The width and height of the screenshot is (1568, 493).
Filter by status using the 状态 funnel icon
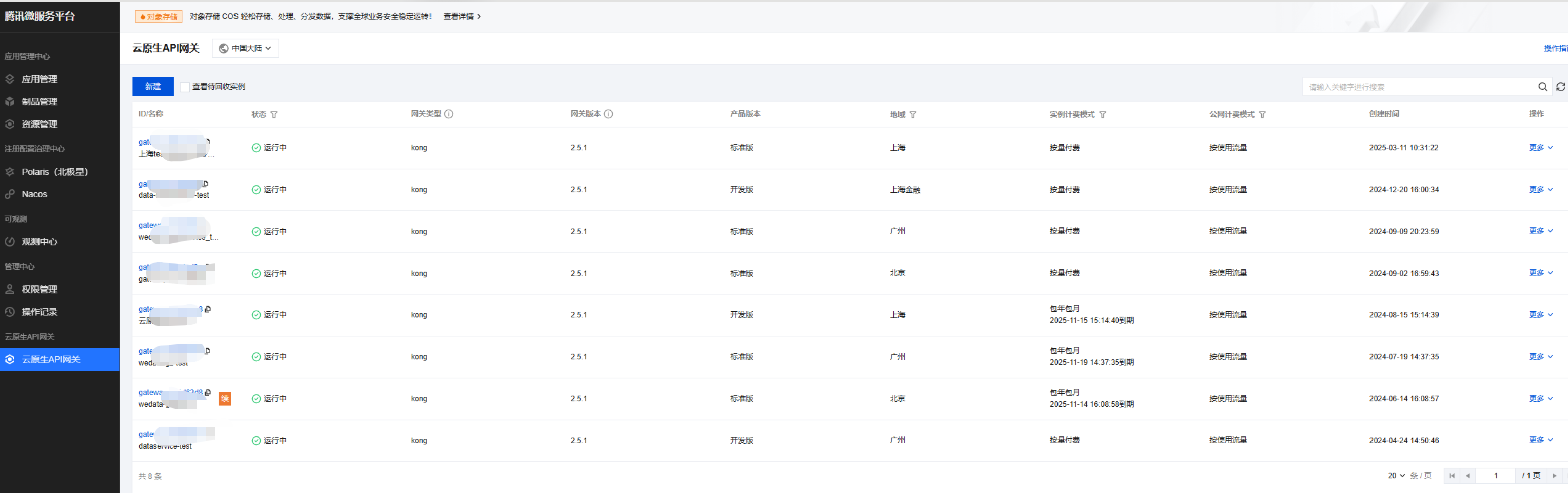[x=274, y=114]
